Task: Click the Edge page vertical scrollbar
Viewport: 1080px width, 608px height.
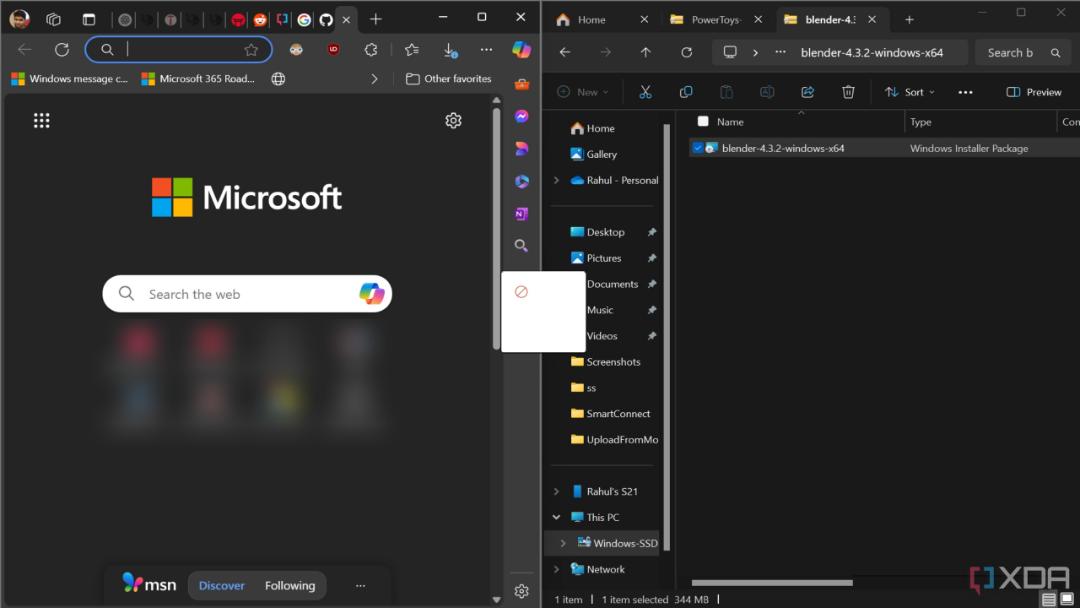Action: (x=496, y=227)
